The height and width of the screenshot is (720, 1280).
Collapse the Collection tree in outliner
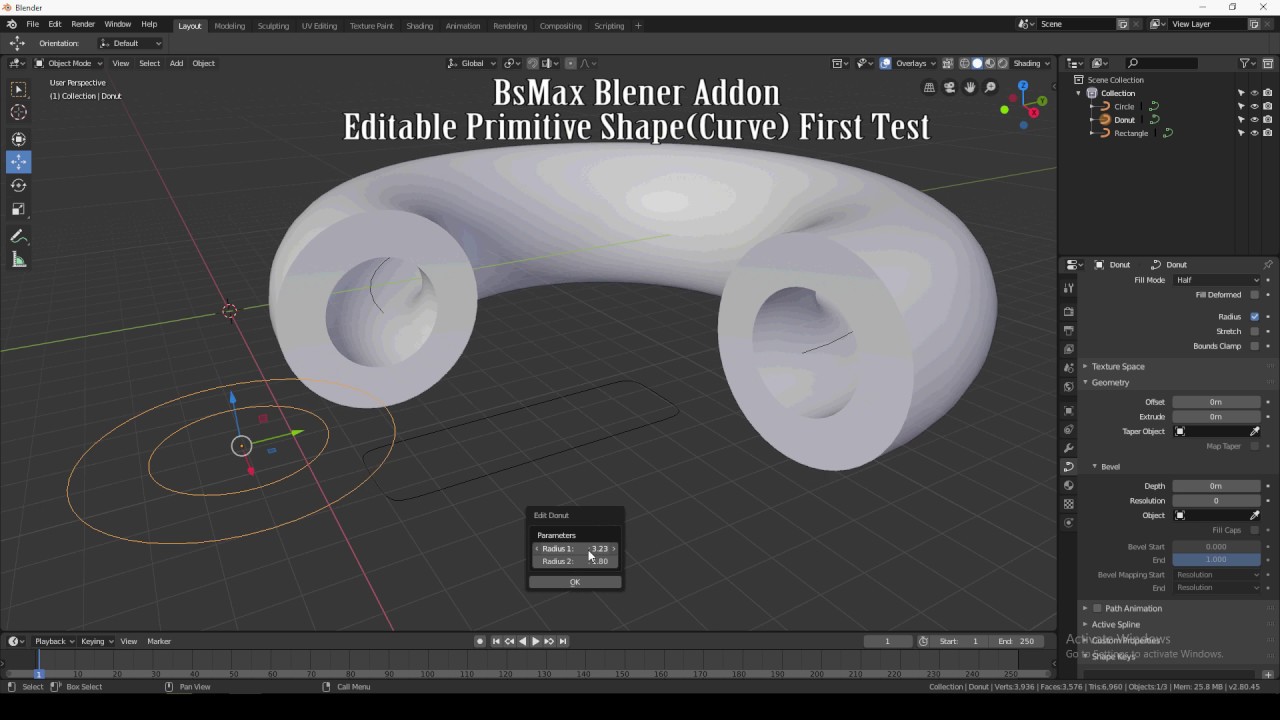tap(1079, 93)
